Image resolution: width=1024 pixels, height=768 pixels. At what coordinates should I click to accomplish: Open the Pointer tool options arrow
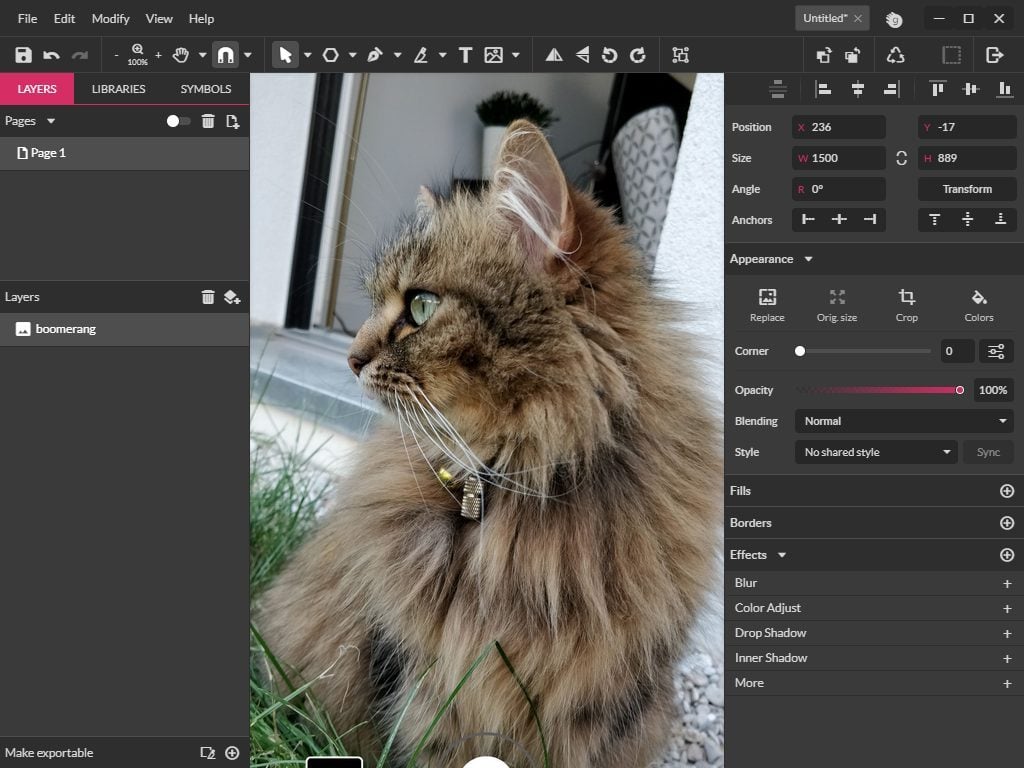click(x=308, y=56)
